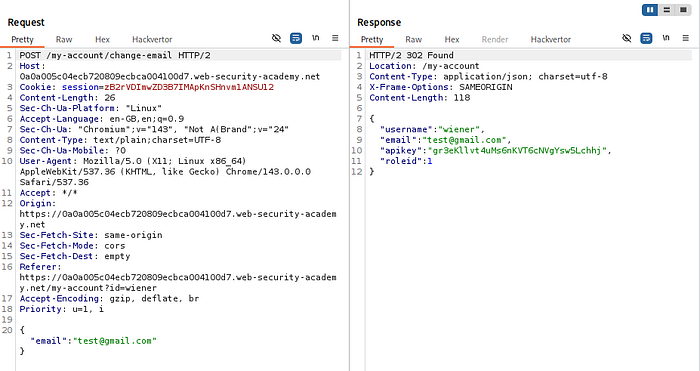700x371 pixels.
Task: Click the X-Frame-Options: SAMEORIGIN header
Action: click(441, 87)
